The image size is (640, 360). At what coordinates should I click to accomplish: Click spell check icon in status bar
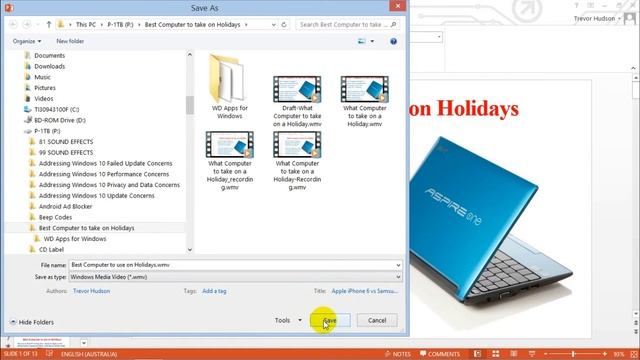coord(49,353)
